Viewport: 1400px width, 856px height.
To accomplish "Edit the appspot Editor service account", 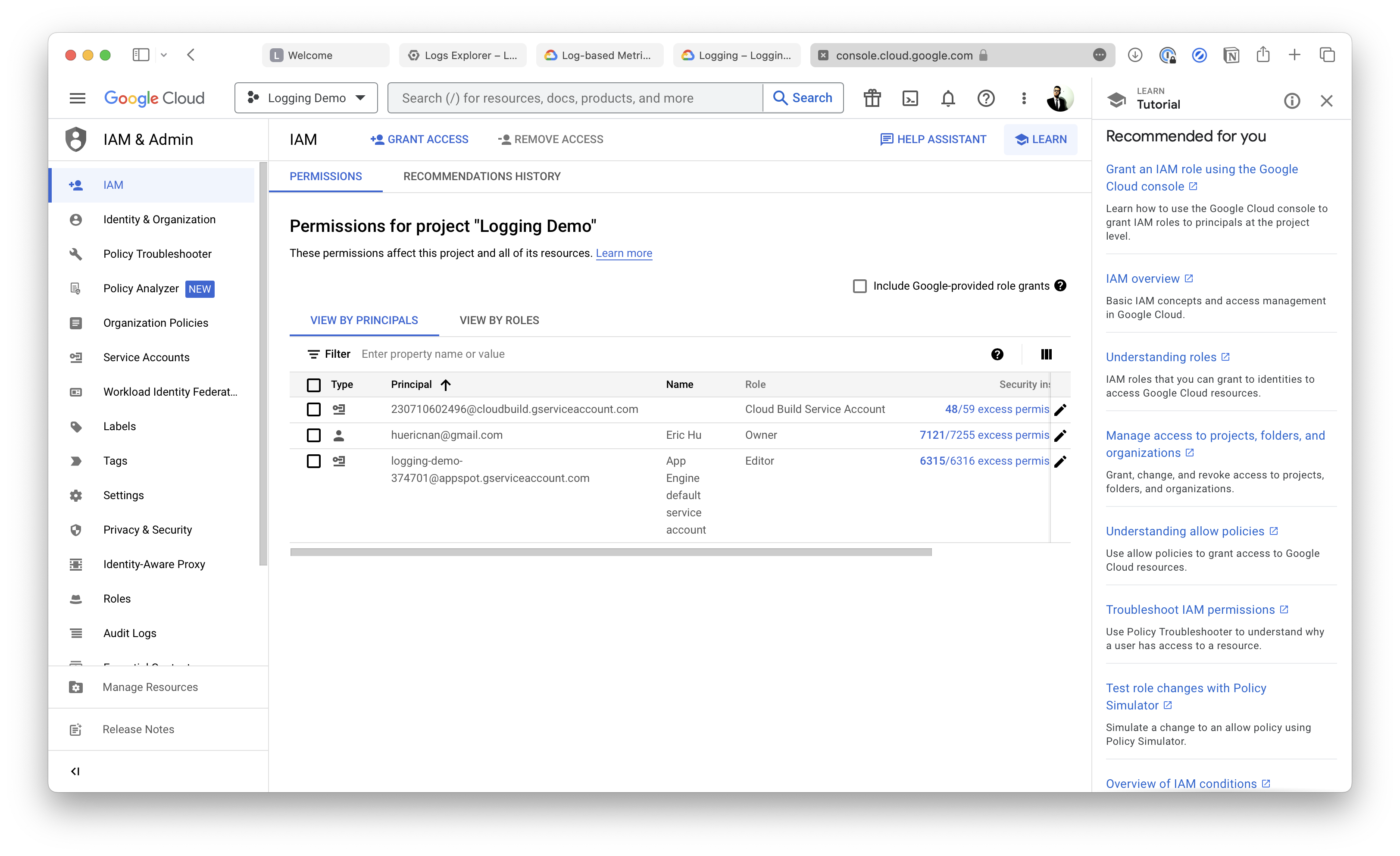I will 1060,461.
